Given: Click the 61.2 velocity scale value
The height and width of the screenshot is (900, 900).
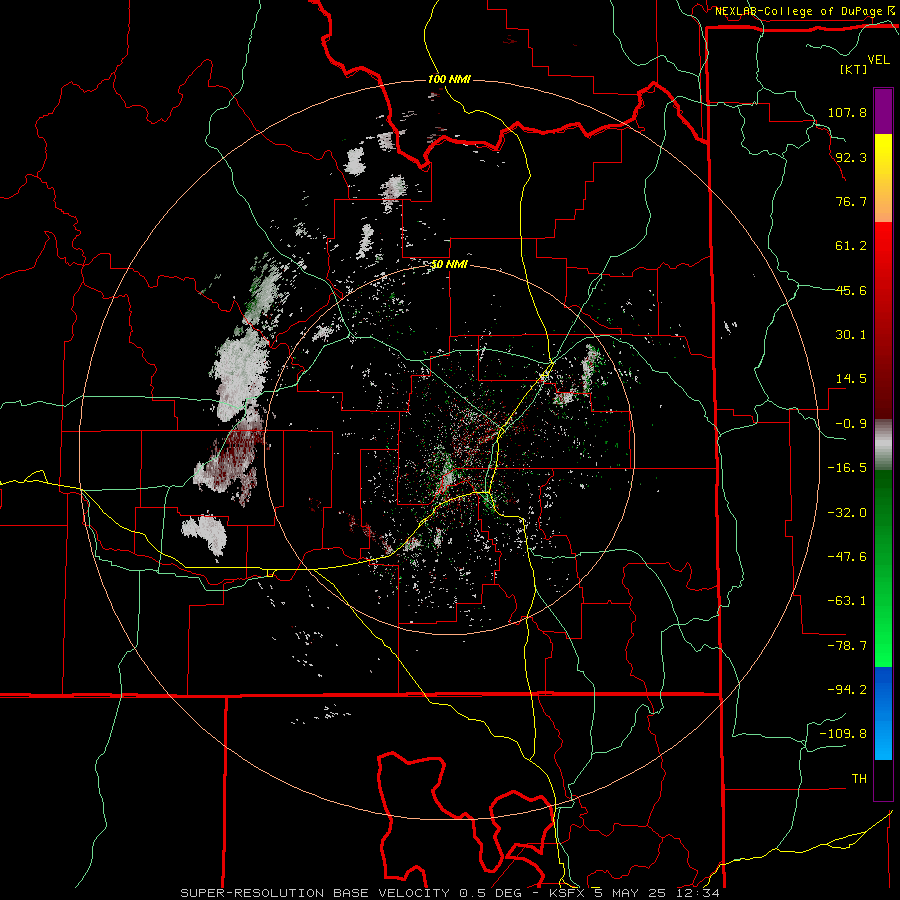Looking at the screenshot, I should 851,246.
